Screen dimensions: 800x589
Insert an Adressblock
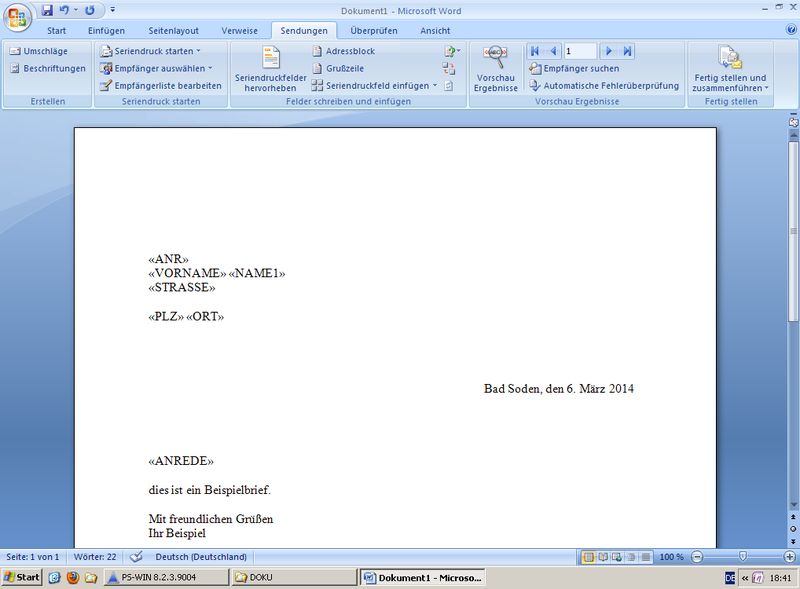point(343,51)
